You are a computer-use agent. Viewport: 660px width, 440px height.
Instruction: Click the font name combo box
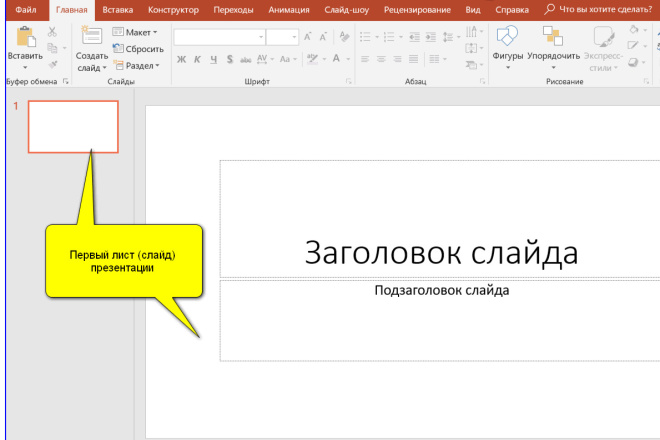tap(219, 37)
